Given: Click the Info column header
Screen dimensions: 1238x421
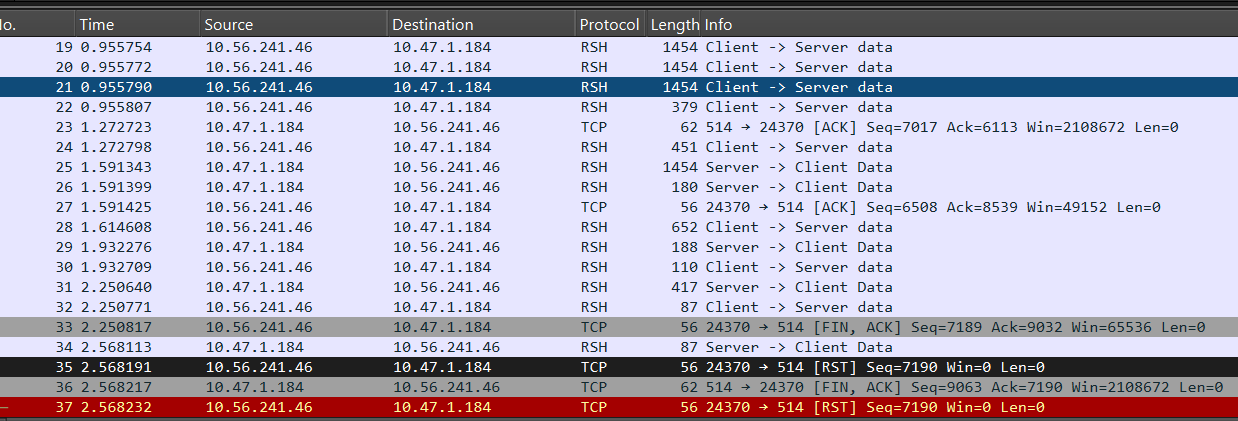Looking at the screenshot, I should pyautogui.click(x=970, y=24).
